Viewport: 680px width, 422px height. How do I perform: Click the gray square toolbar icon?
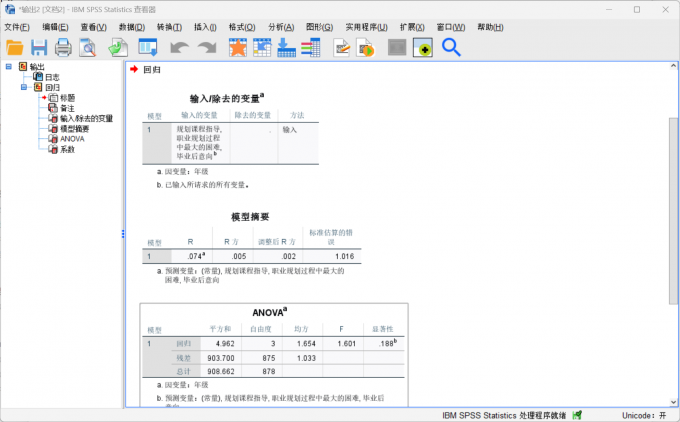(x=397, y=47)
